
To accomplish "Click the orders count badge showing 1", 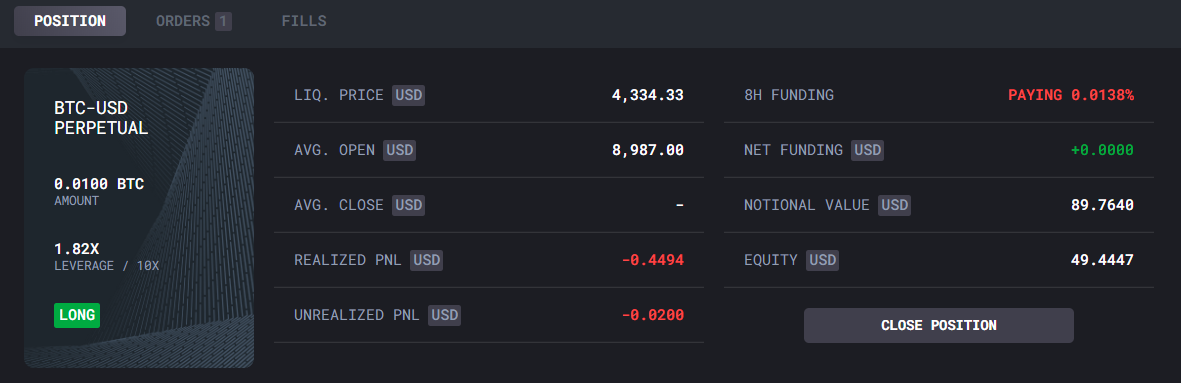I will tap(223, 21).
